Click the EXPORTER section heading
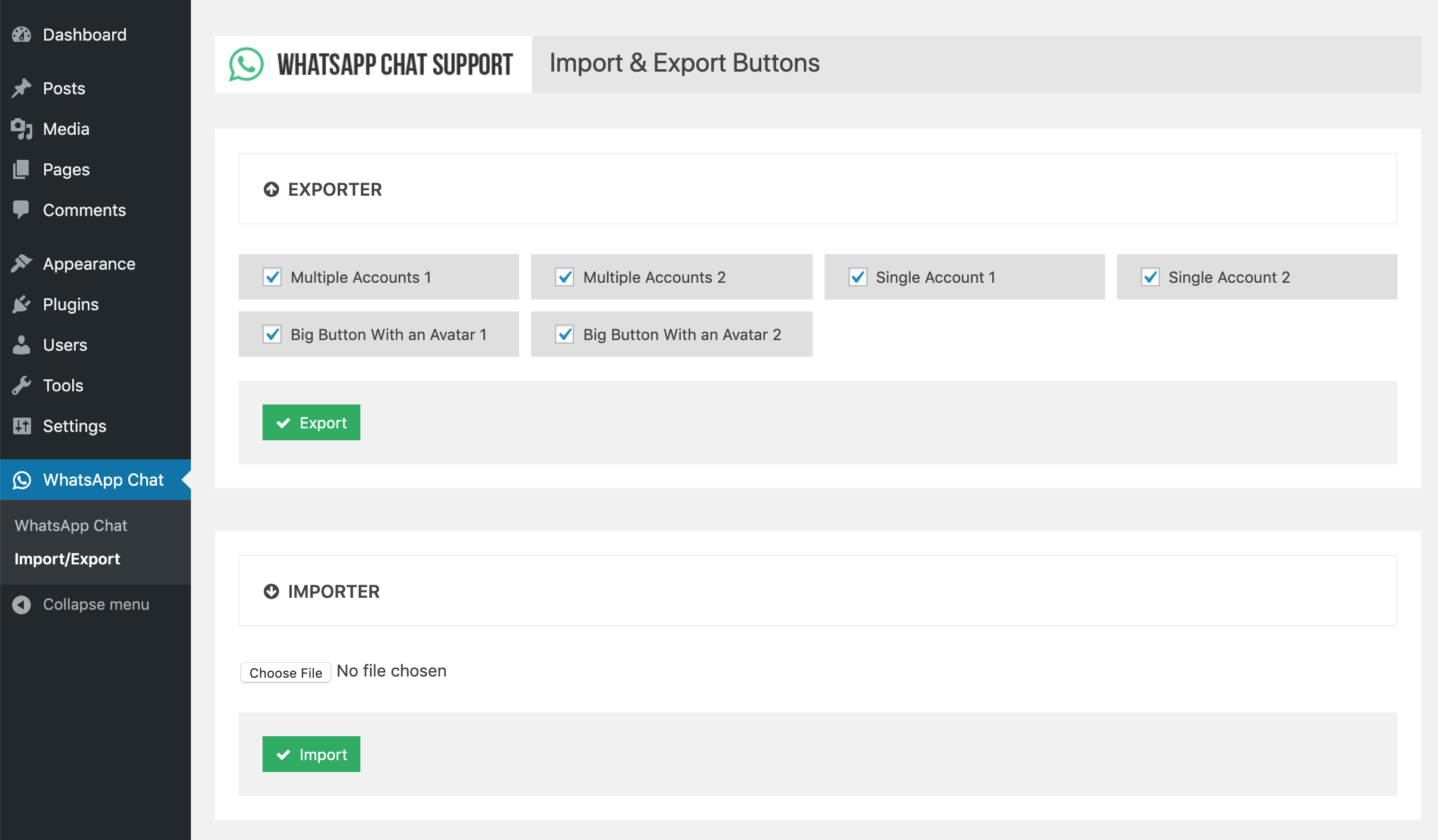Viewport: 1438px width, 840px height. pos(335,190)
